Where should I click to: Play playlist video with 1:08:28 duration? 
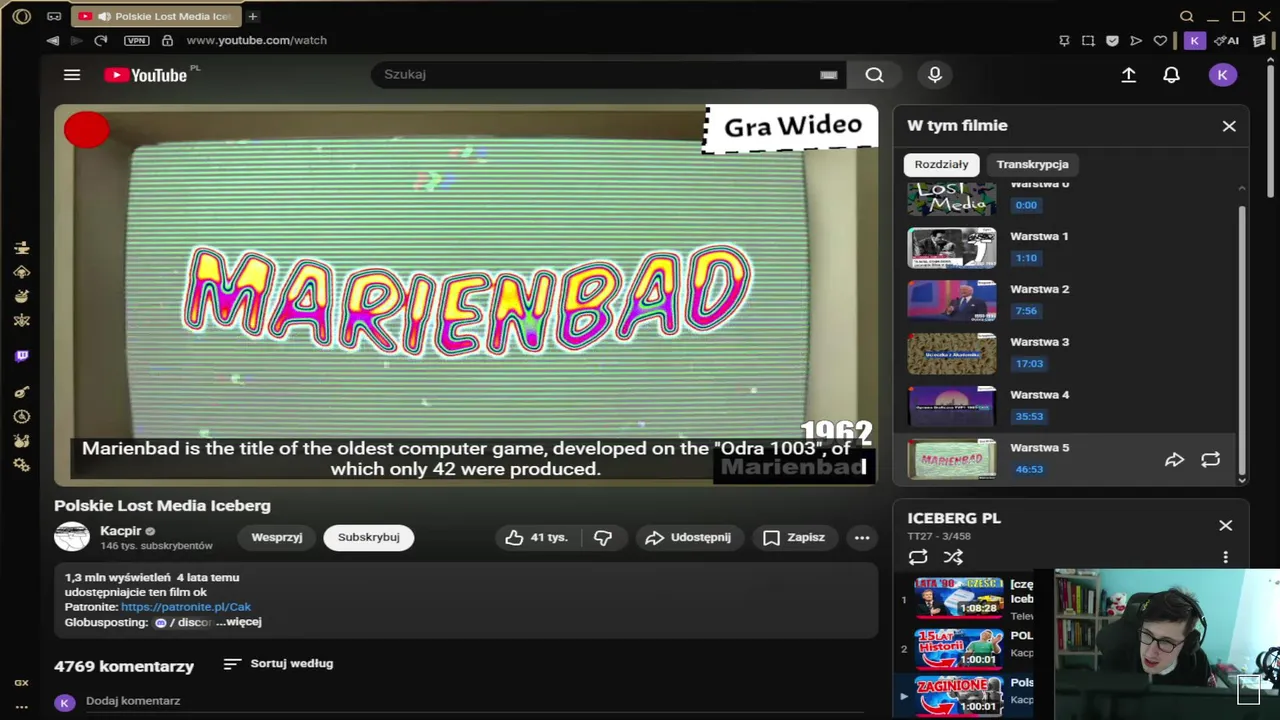point(958,597)
